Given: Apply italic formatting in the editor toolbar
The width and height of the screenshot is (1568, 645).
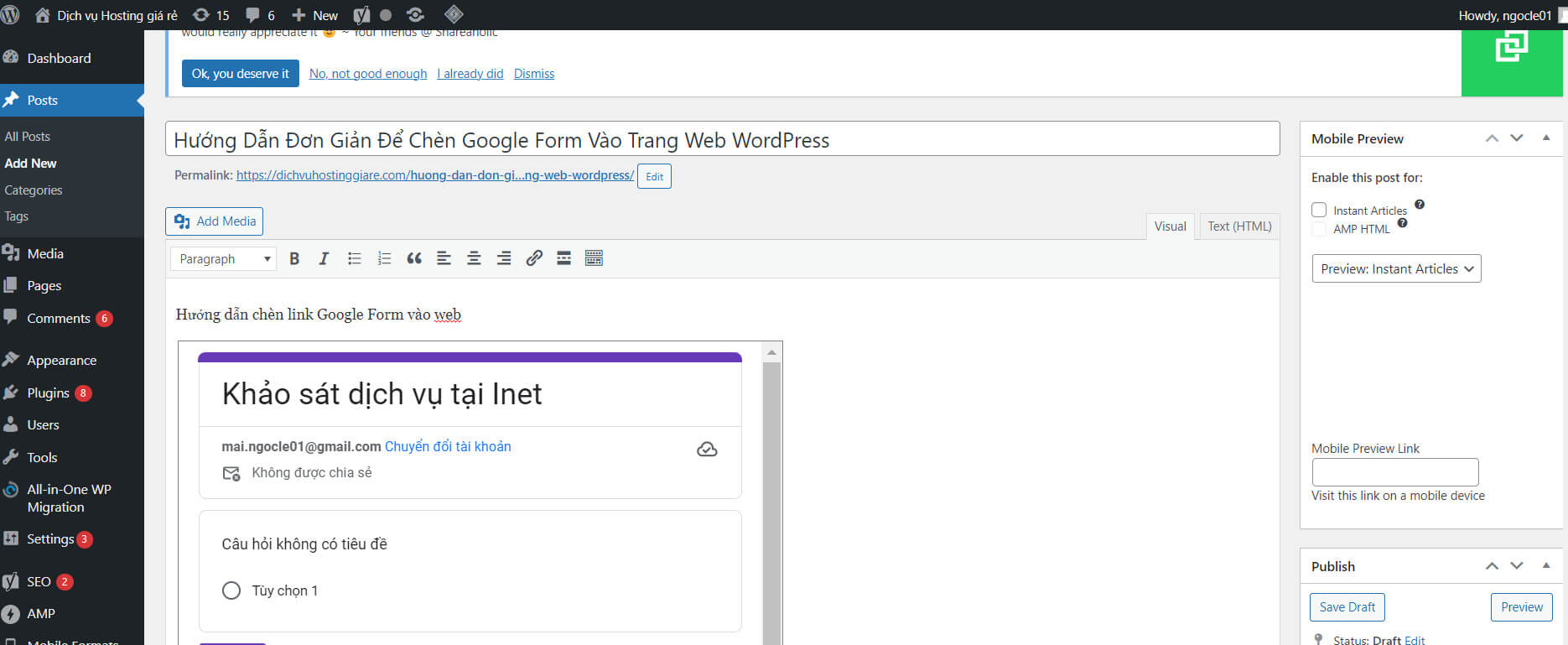Looking at the screenshot, I should 324,258.
